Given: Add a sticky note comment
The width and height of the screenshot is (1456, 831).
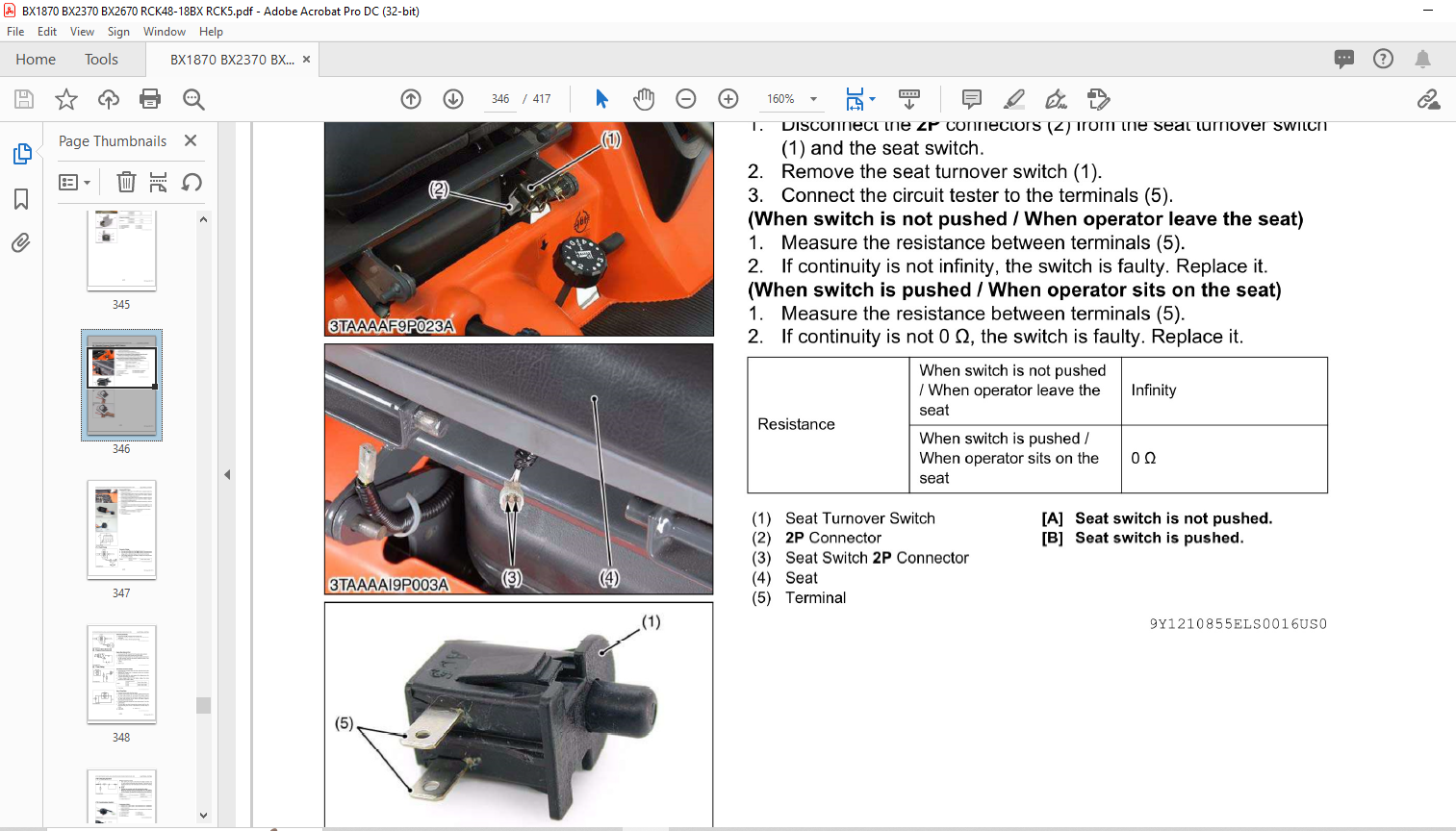Looking at the screenshot, I should (x=972, y=99).
